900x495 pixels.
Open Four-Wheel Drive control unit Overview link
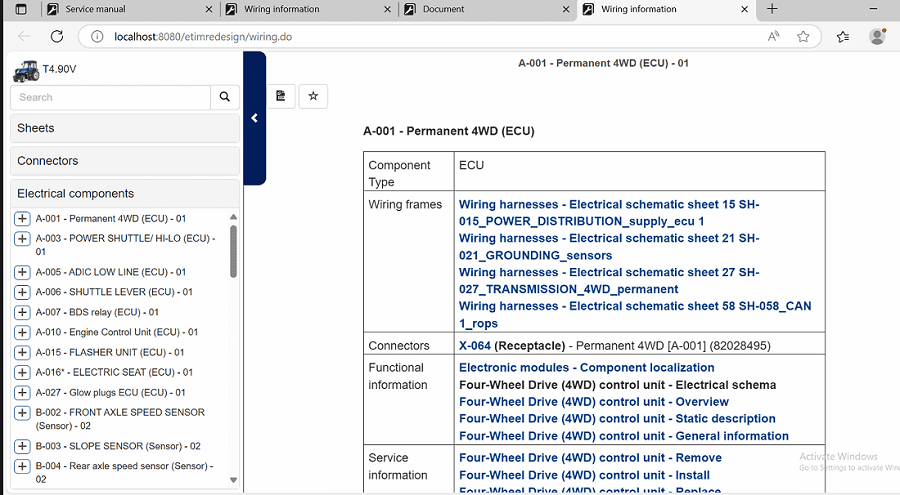click(593, 402)
